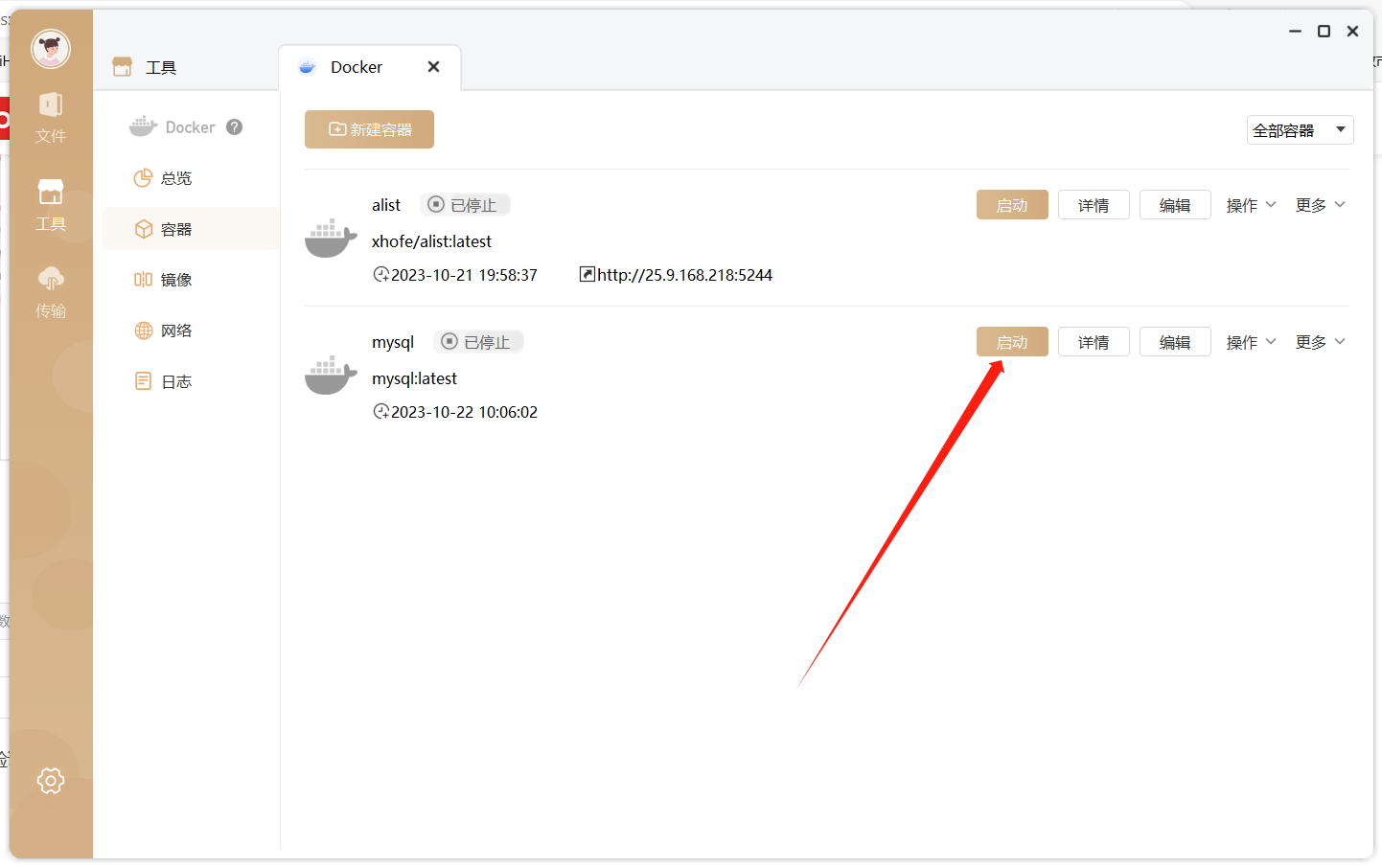Click alist 已停止 status badge
This screenshot has width=1382, height=868.
click(x=465, y=205)
